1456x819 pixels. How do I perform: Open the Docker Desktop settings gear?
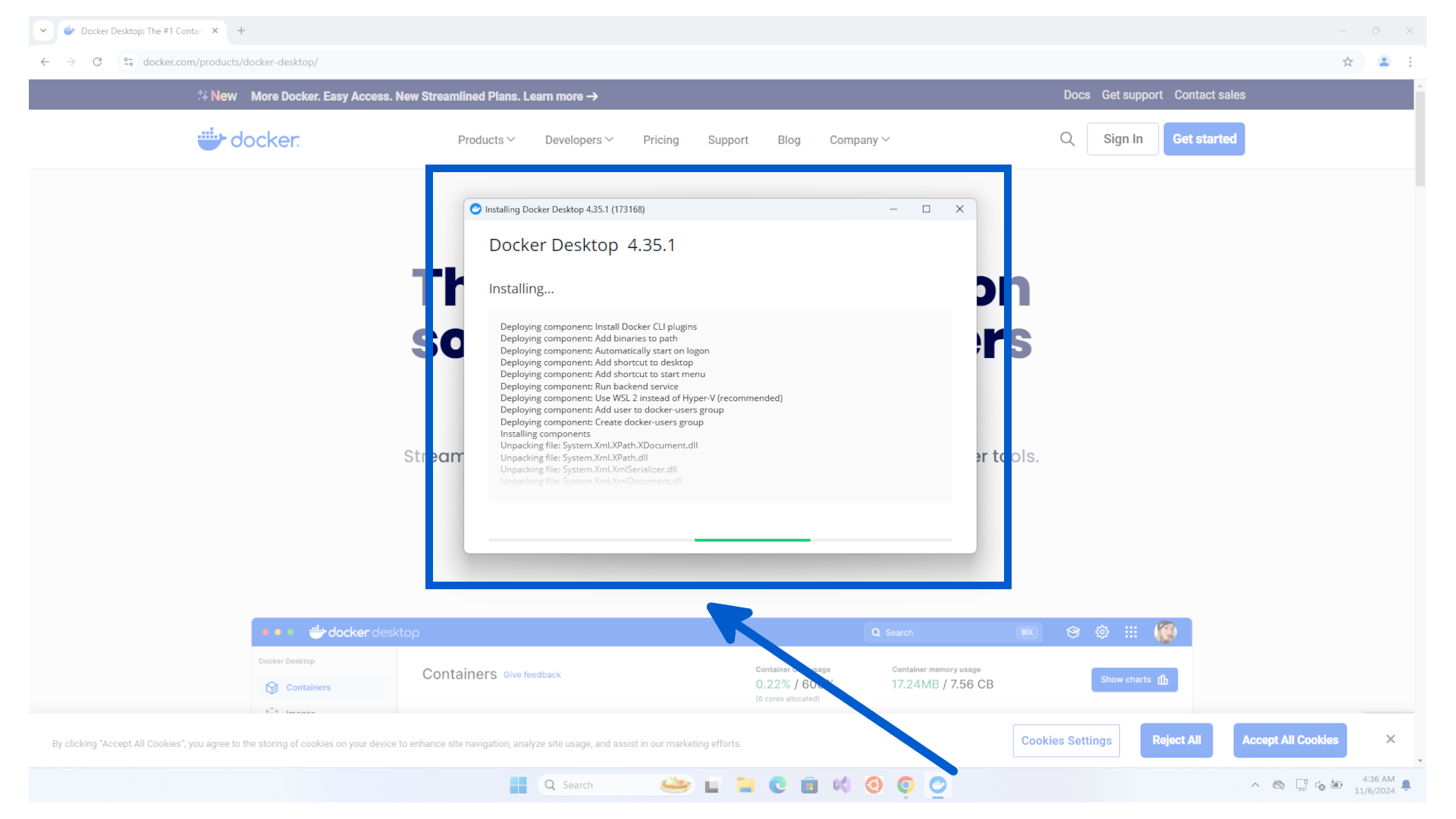[x=1102, y=632]
